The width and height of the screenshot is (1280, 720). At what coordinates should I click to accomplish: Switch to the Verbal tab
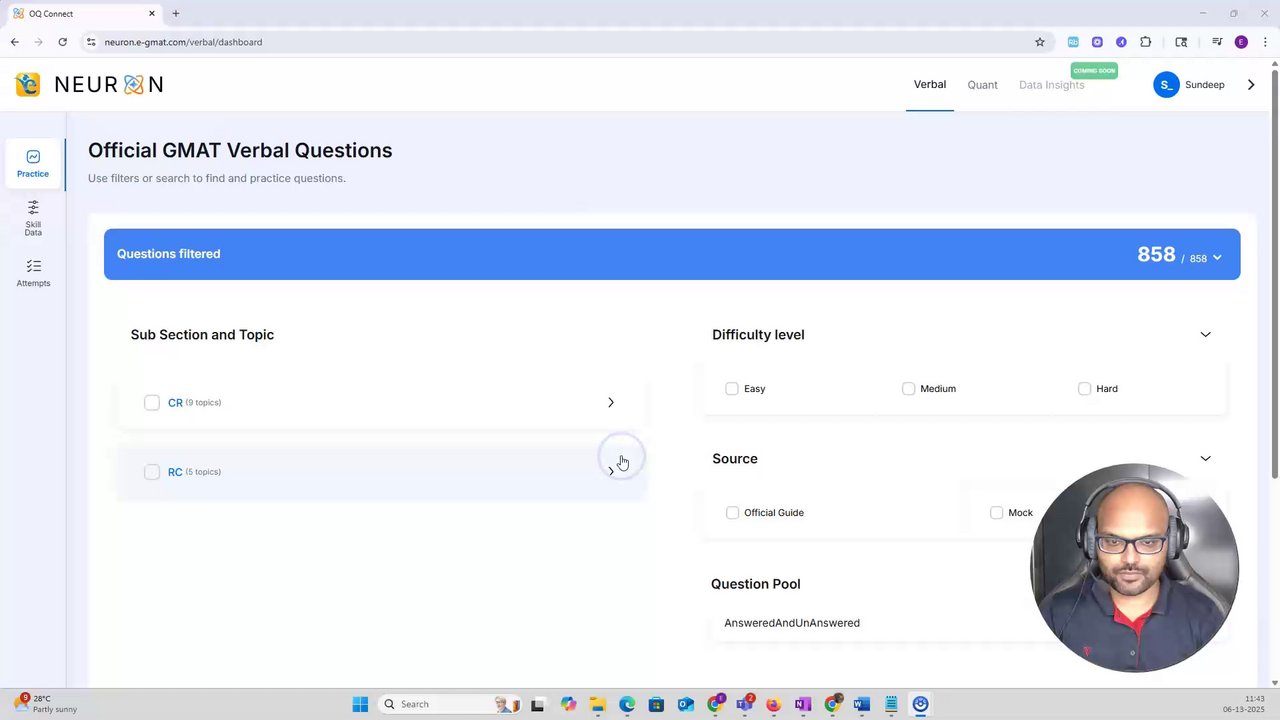930,85
